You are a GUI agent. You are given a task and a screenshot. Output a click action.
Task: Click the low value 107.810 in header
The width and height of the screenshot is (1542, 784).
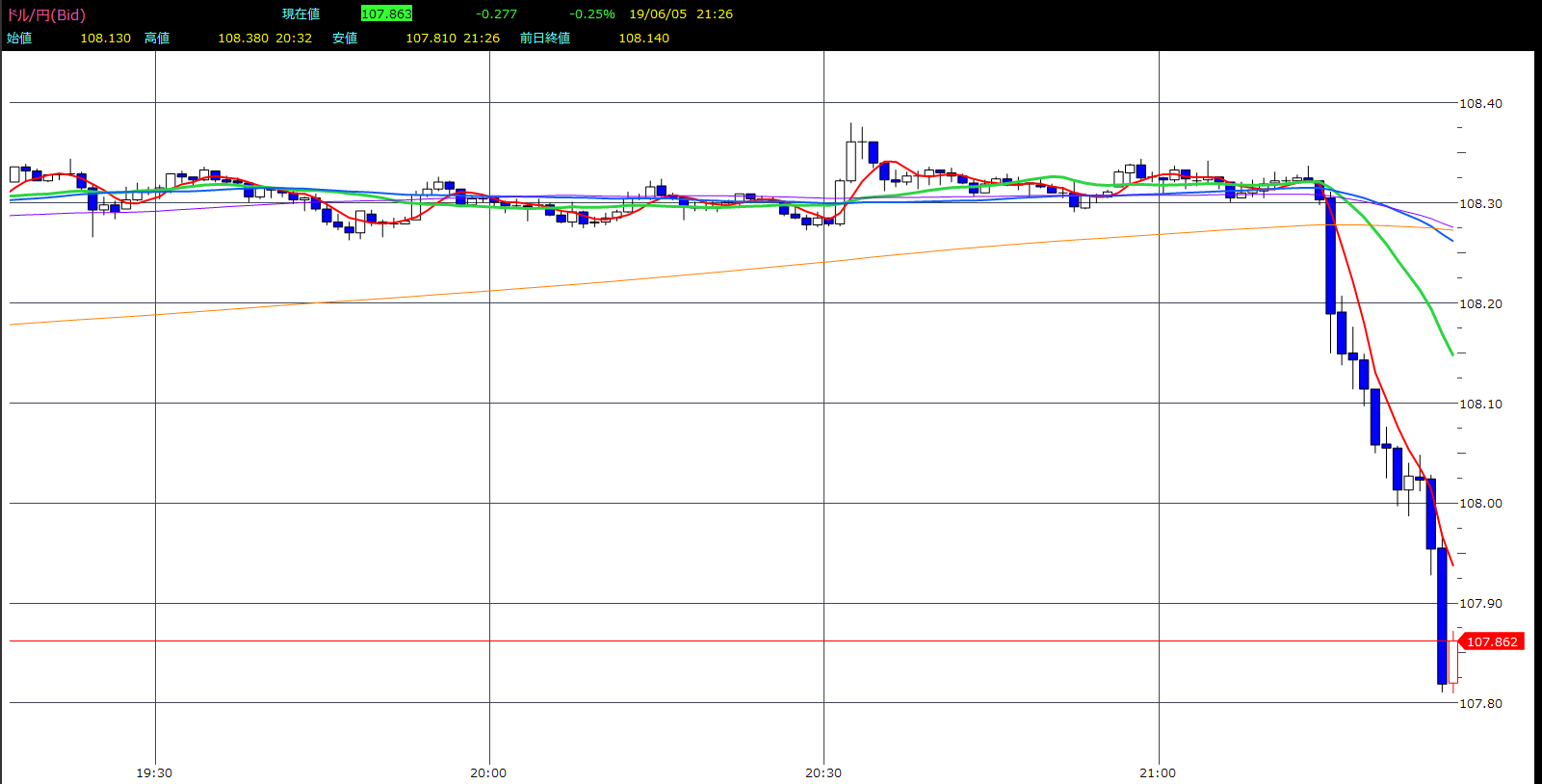coord(431,38)
